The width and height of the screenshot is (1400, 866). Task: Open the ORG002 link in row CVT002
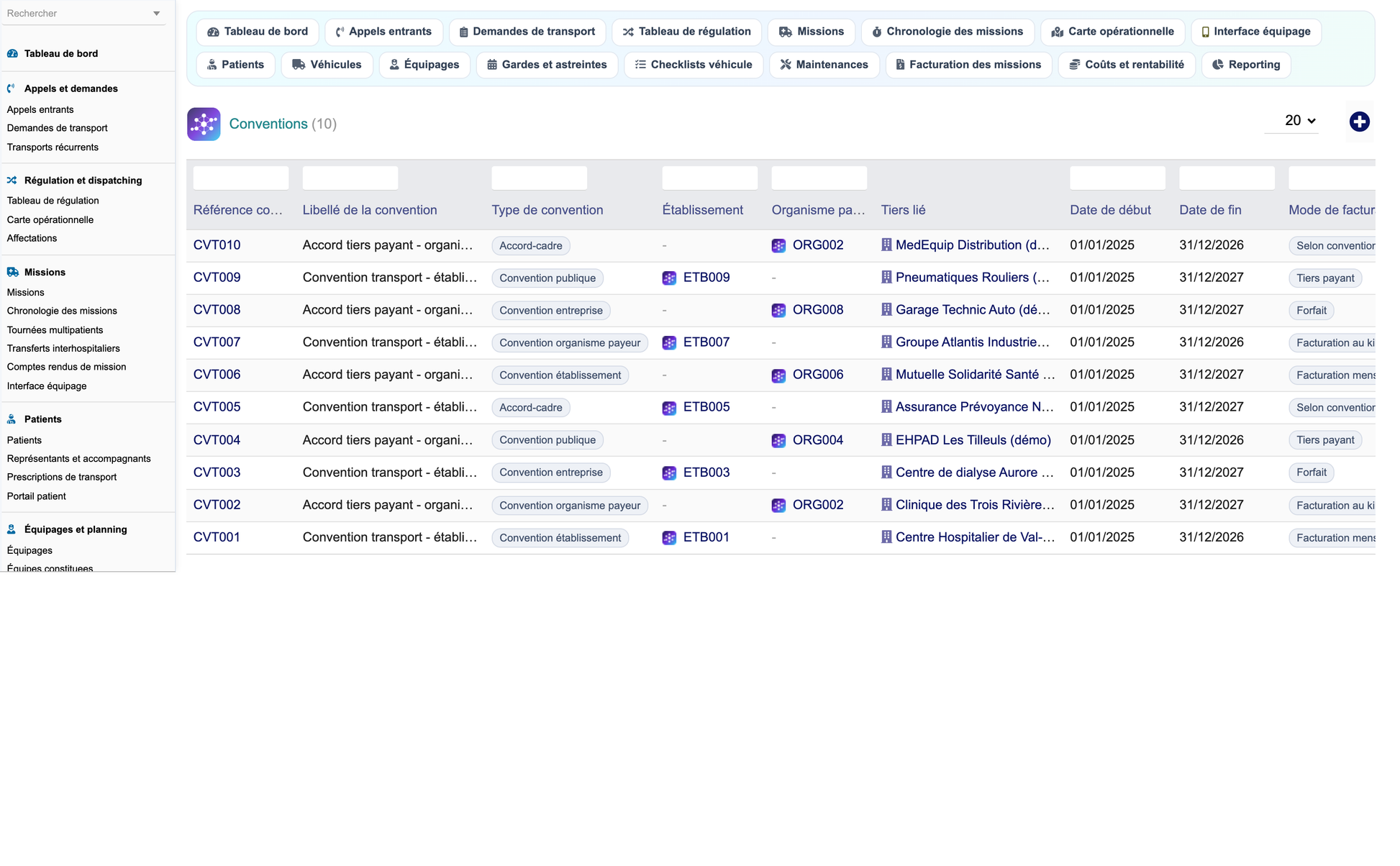[818, 505]
